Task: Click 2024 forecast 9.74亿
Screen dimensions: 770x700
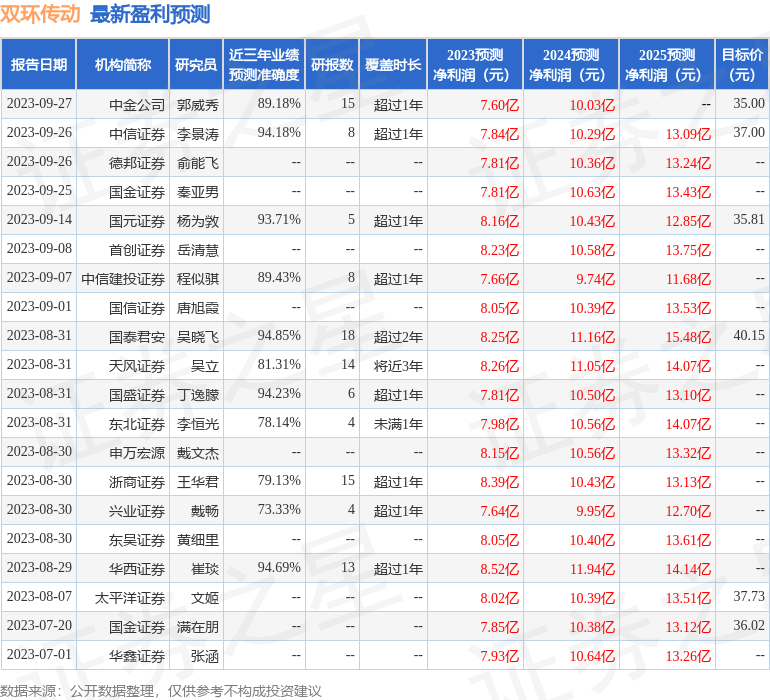Action: pos(595,279)
